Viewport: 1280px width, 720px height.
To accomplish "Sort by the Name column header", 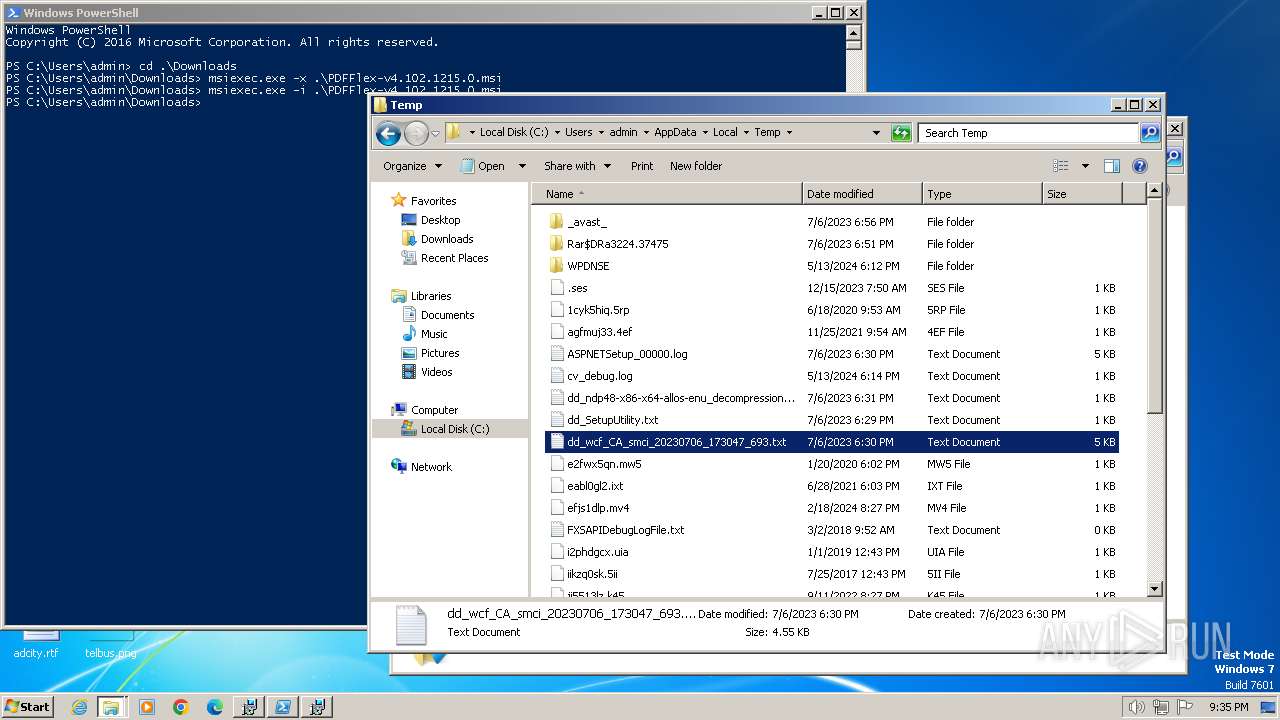I will pyautogui.click(x=667, y=194).
